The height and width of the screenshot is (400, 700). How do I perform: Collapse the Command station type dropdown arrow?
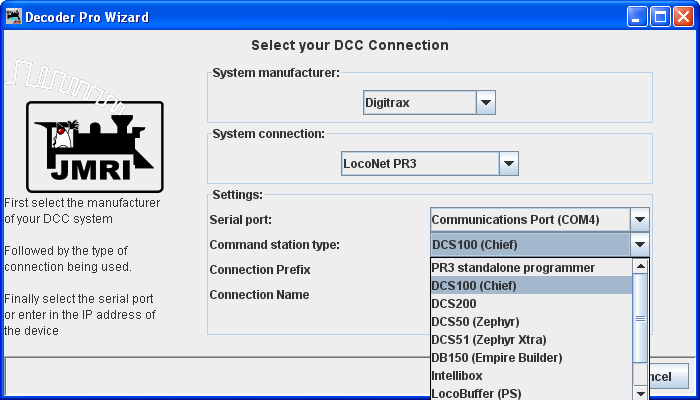point(641,245)
